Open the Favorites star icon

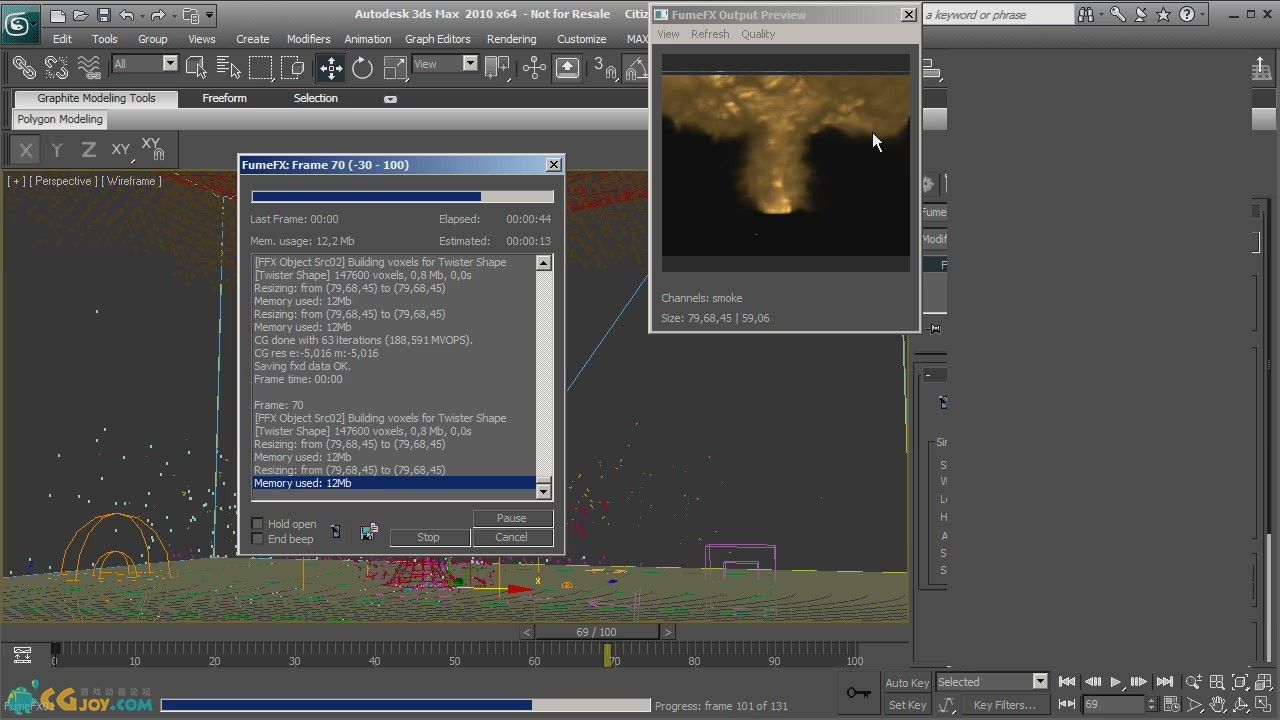(x=1163, y=15)
